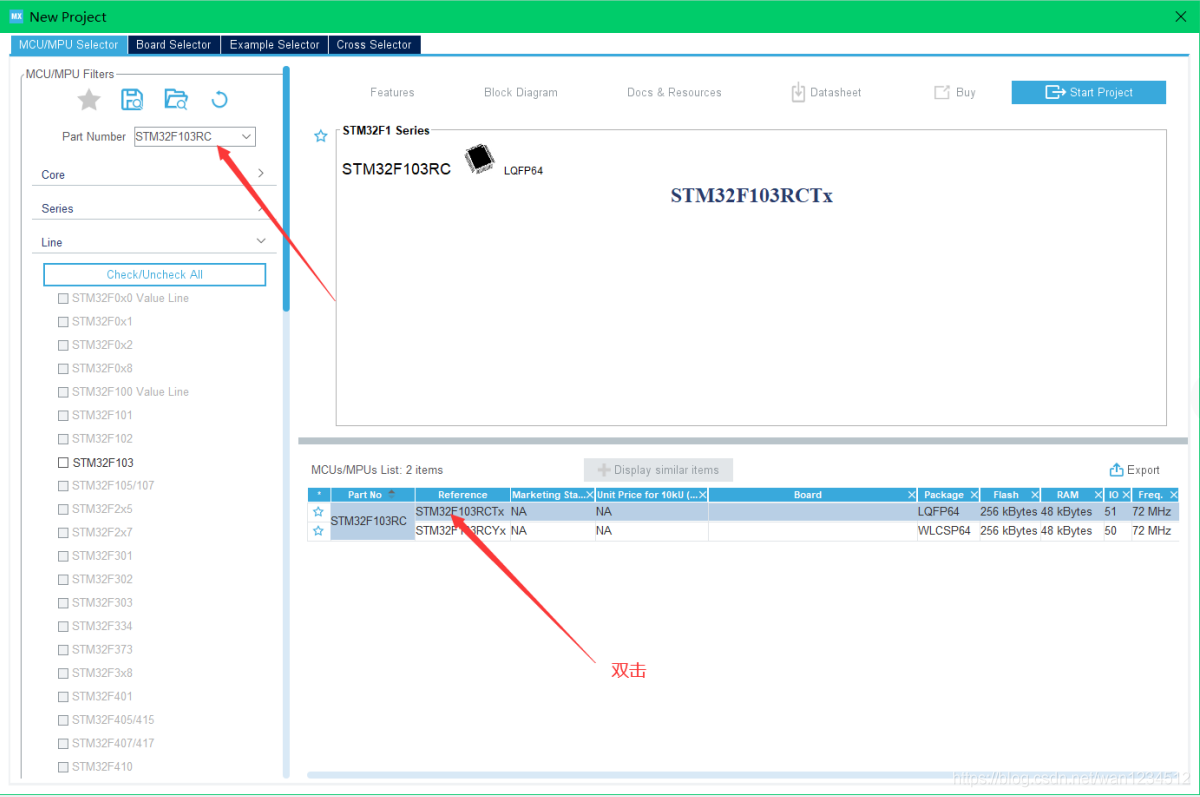
Task: Click the save search filter icon
Action: (x=132, y=99)
